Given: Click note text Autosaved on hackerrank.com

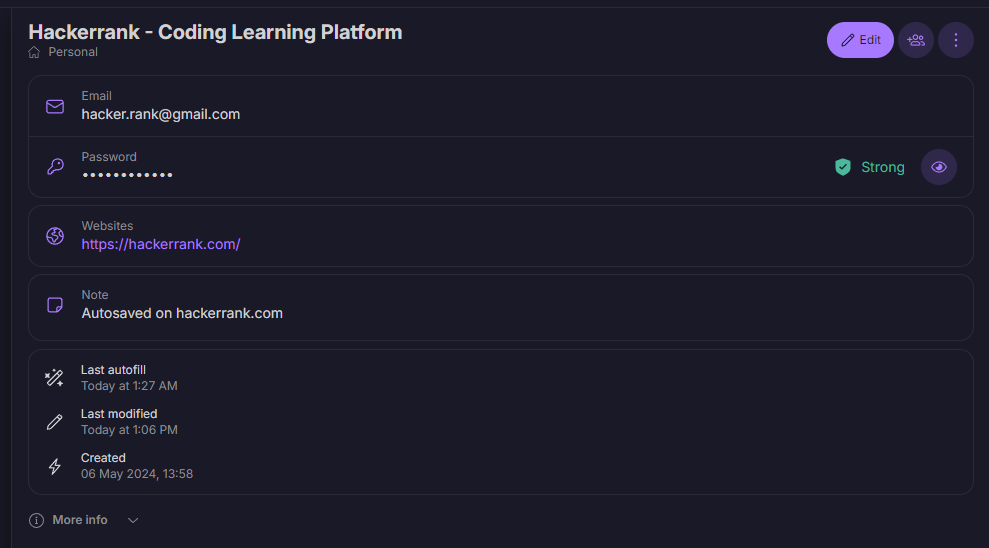Looking at the screenshot, I should (x=182, y=313).
